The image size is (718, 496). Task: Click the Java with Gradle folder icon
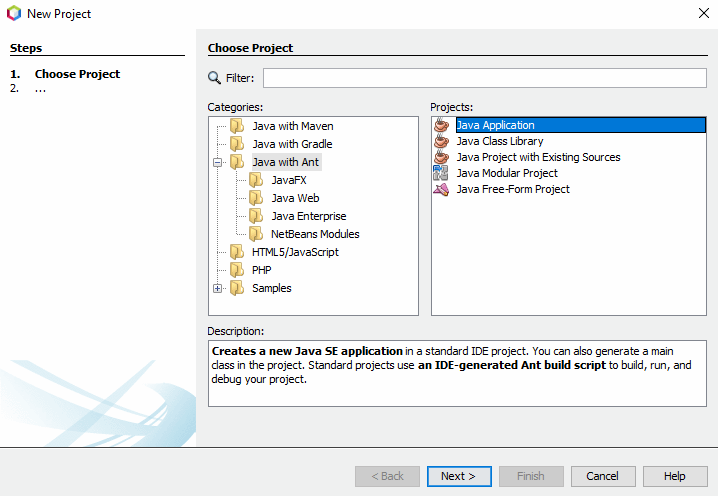pyautogui.click(x=237, y=144)
